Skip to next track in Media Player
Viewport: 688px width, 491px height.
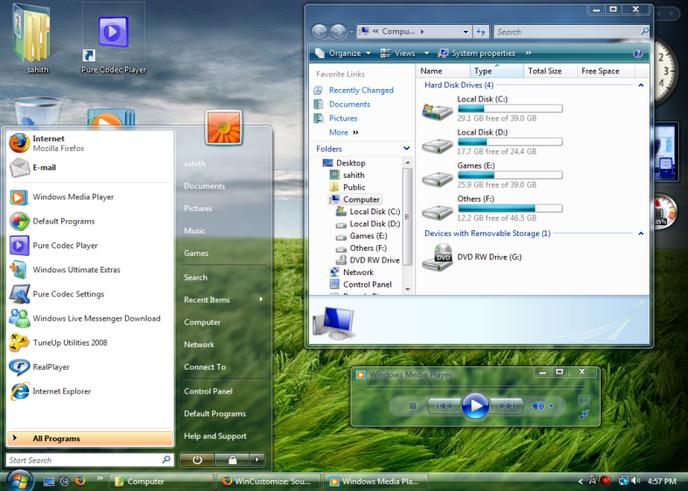click(x=506, y=406)
